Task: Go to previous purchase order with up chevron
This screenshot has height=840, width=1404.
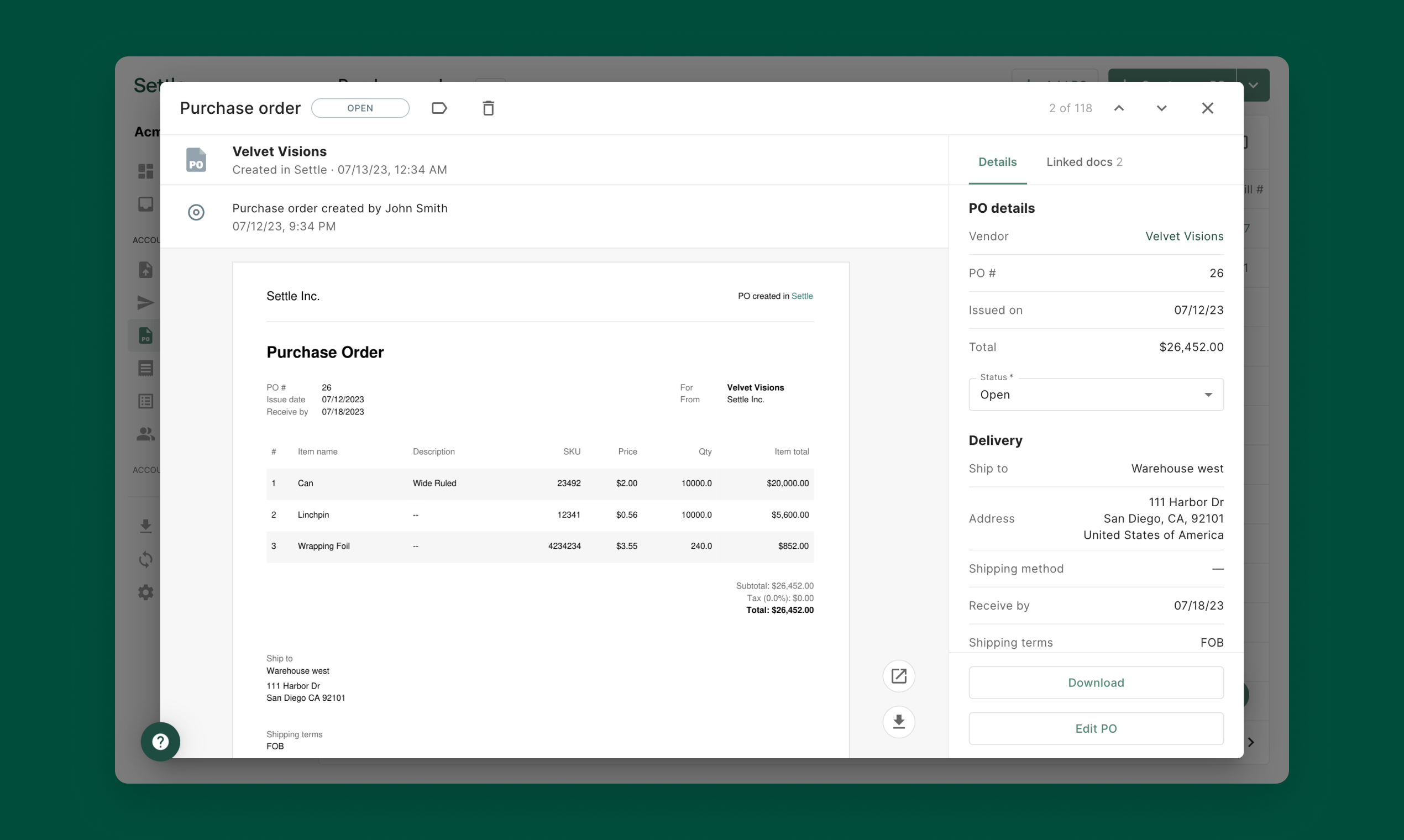Action: point(1119,108)
